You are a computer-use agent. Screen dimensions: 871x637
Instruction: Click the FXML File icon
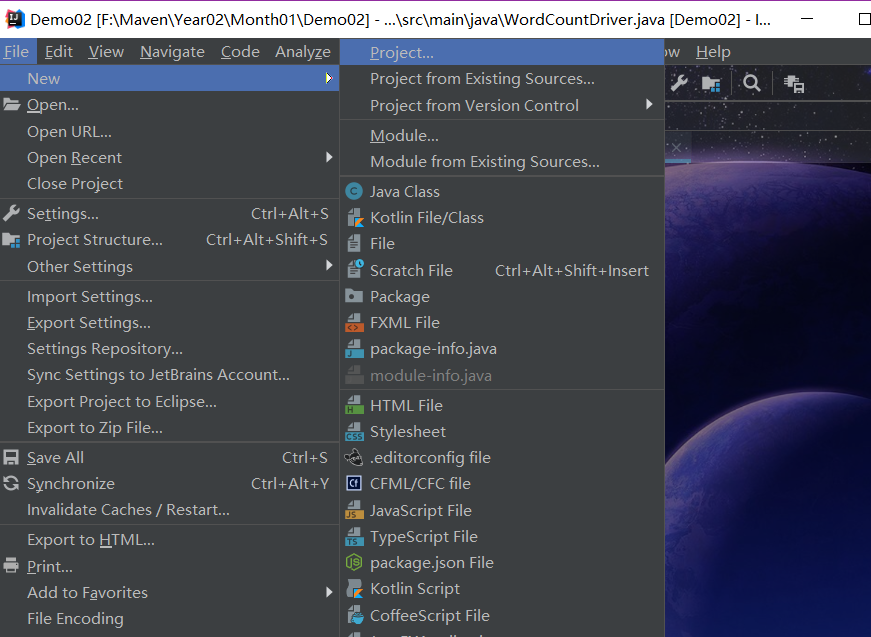(354, 323)
